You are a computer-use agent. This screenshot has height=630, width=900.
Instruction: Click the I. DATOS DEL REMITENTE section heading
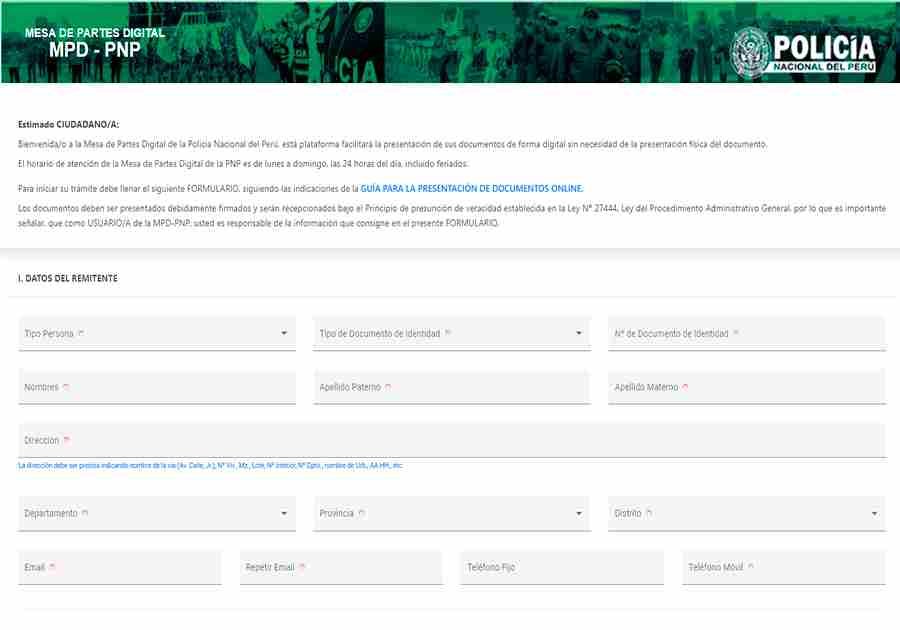(x=67, y=278)
